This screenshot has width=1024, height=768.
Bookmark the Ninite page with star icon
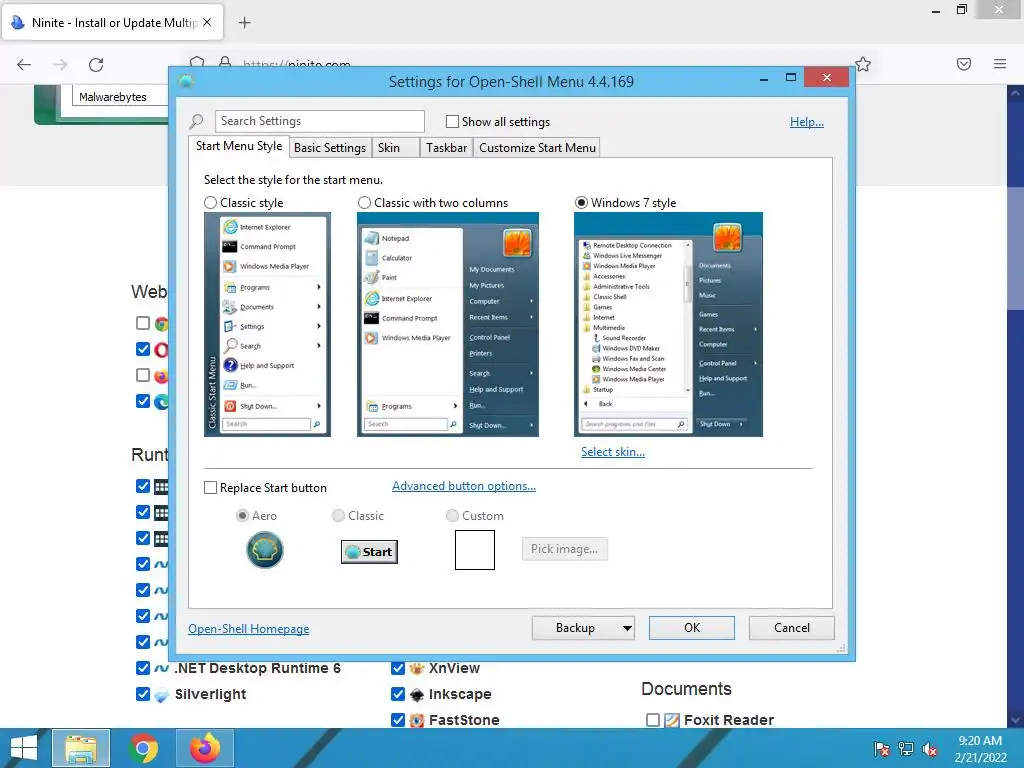(863, 64)
